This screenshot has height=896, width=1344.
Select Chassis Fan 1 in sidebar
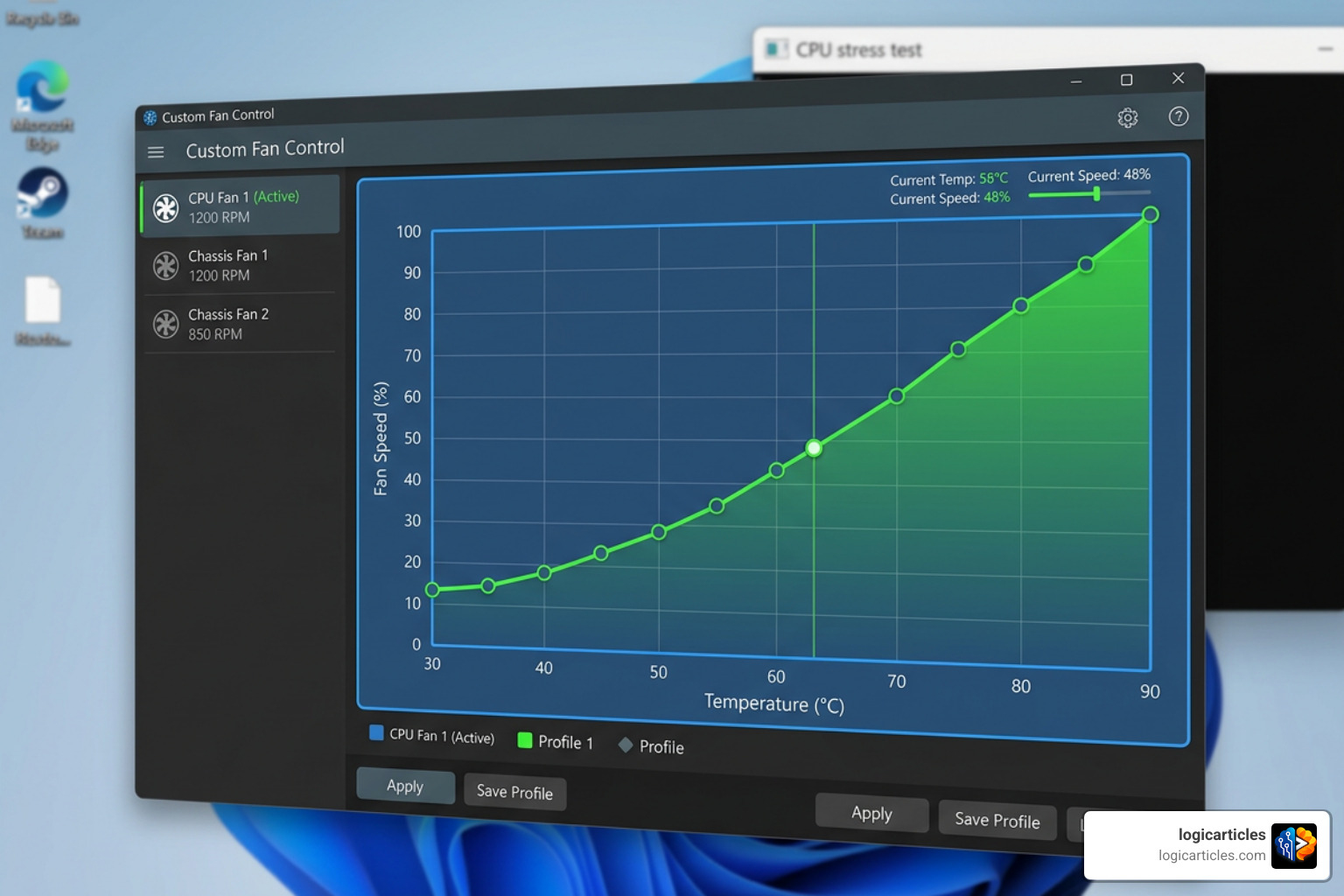tap(240, 265)
